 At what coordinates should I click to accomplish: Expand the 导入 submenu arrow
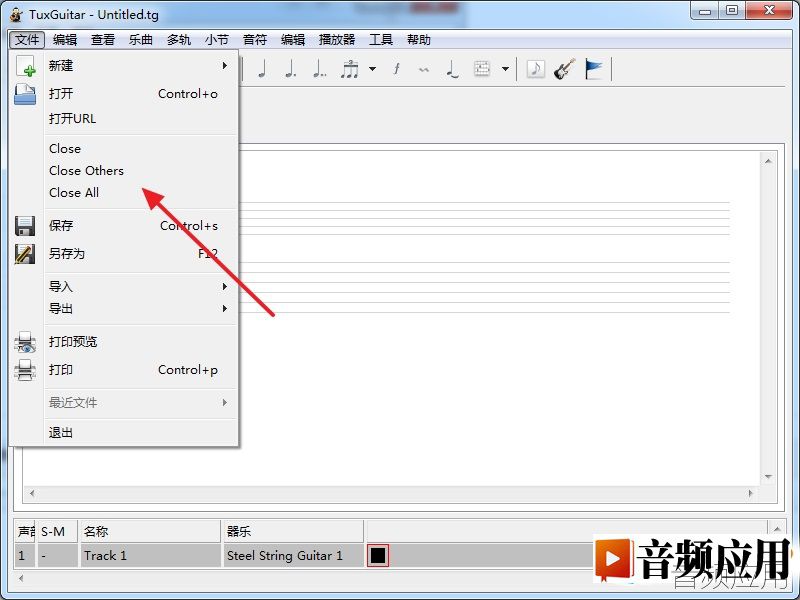[224, 287]
